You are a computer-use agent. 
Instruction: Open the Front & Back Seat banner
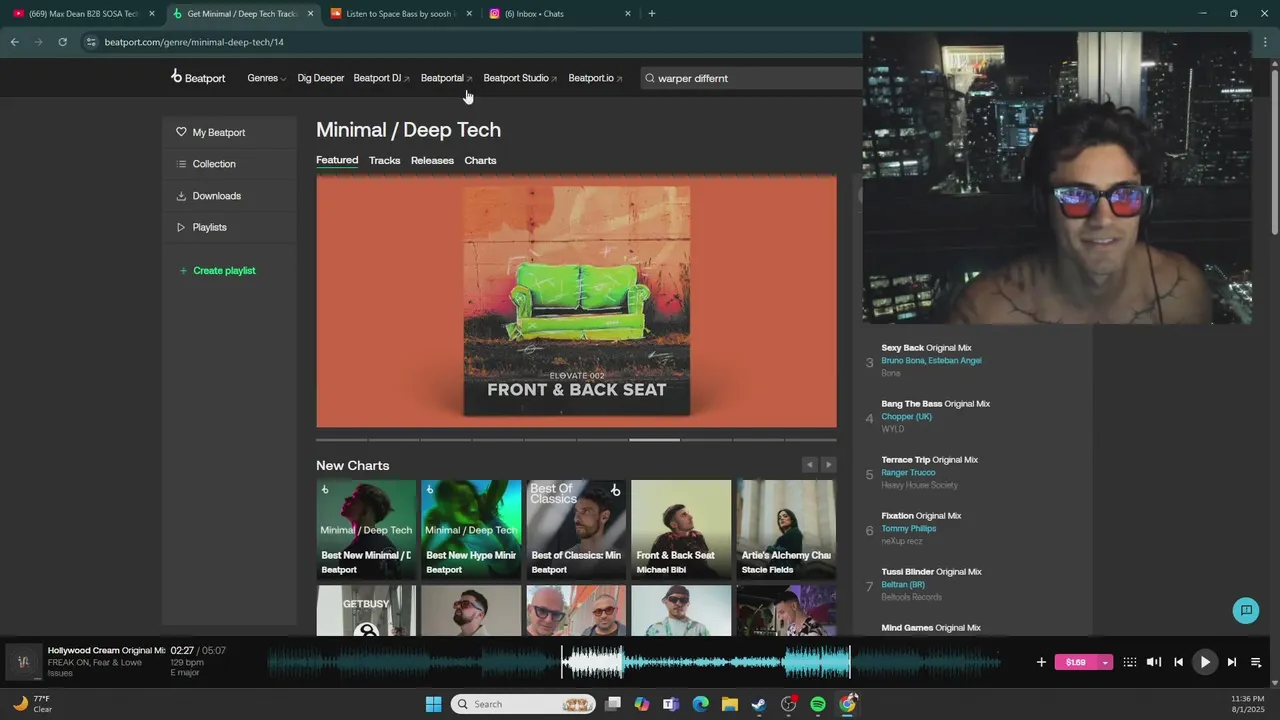point(576,302)
